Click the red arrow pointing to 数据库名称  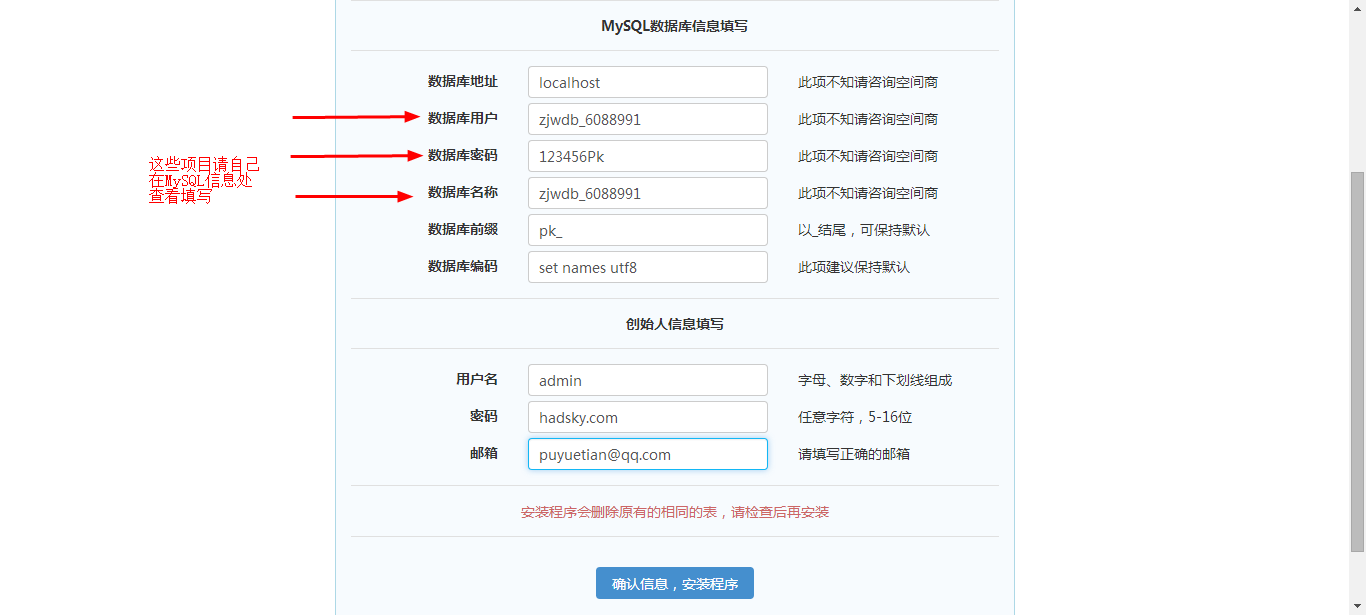(355, 196)
